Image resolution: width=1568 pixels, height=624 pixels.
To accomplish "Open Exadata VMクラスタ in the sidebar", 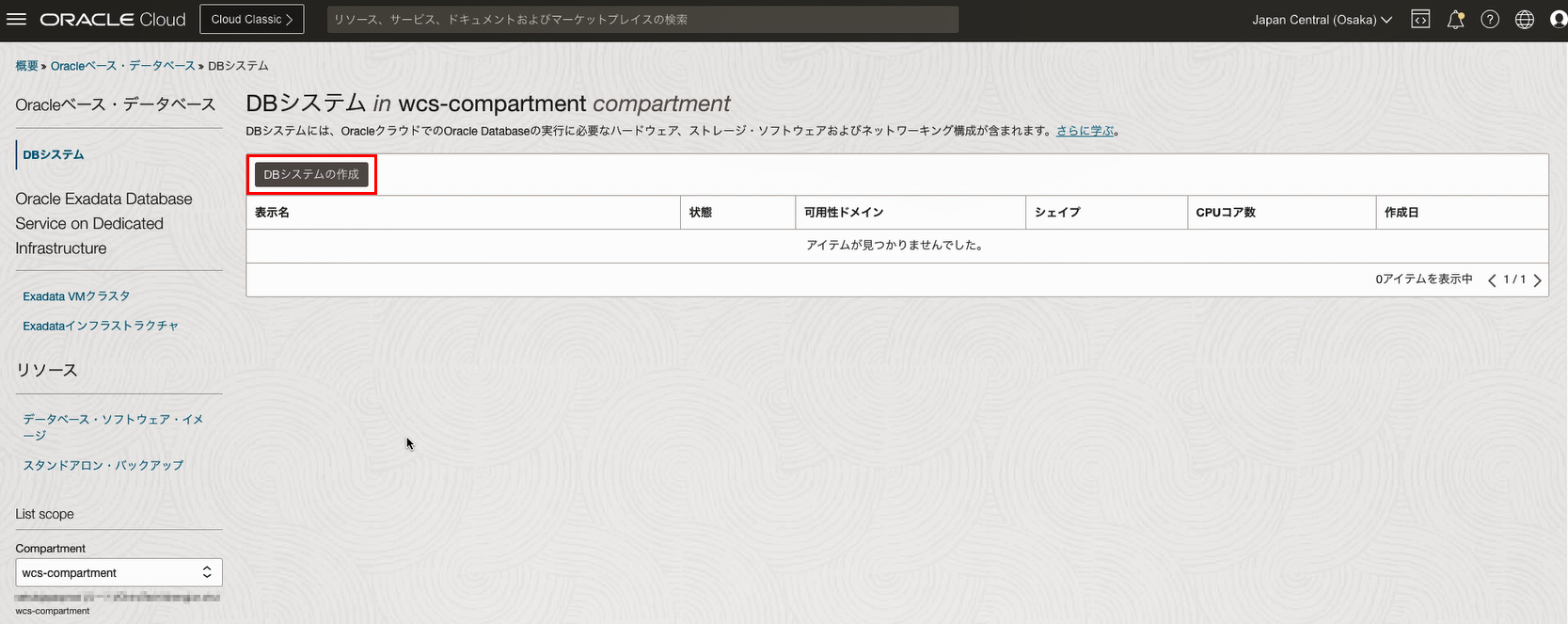I will point(76,296).
